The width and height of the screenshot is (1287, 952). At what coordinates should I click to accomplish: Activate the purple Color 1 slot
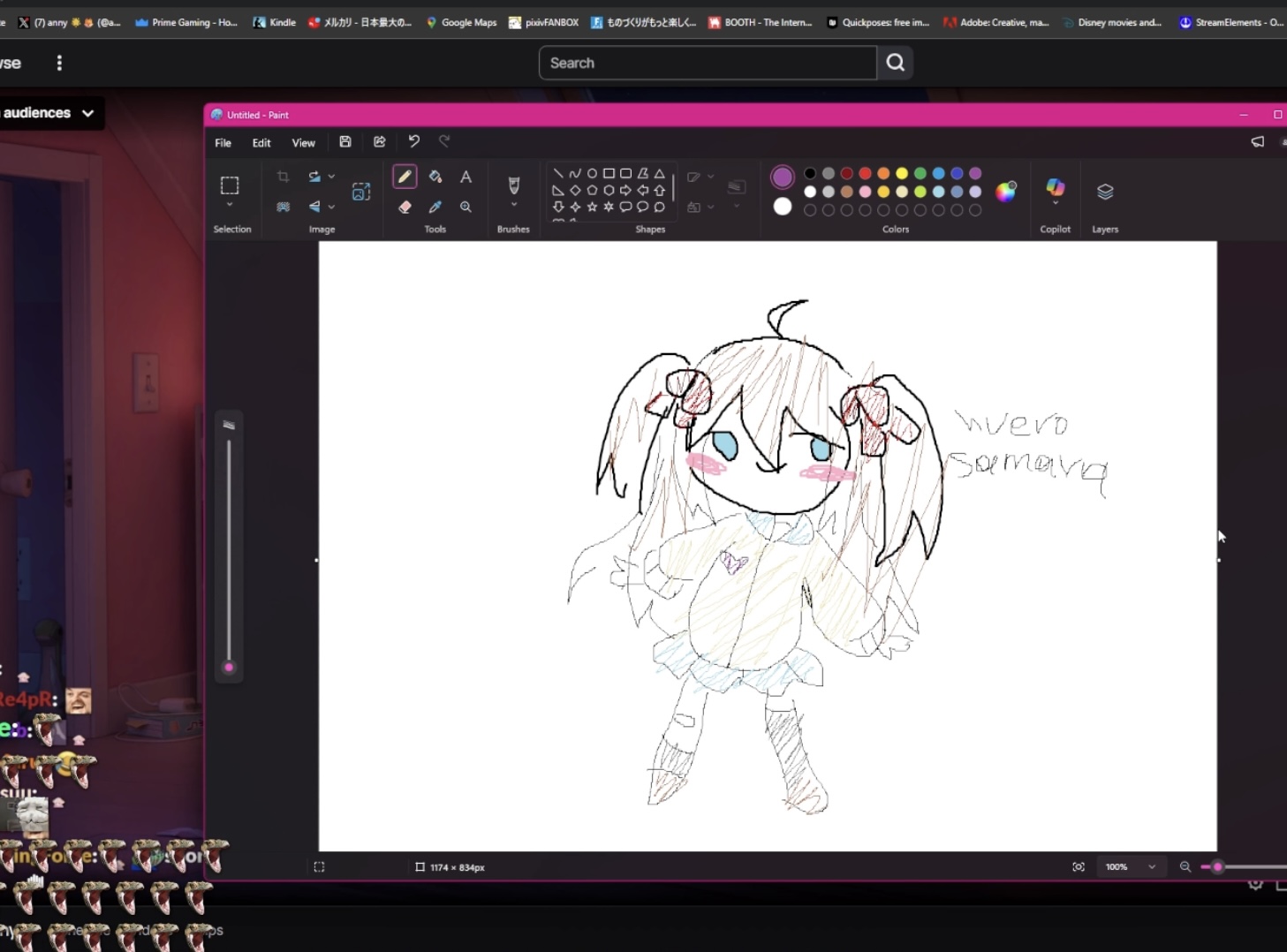click(783, 177)
